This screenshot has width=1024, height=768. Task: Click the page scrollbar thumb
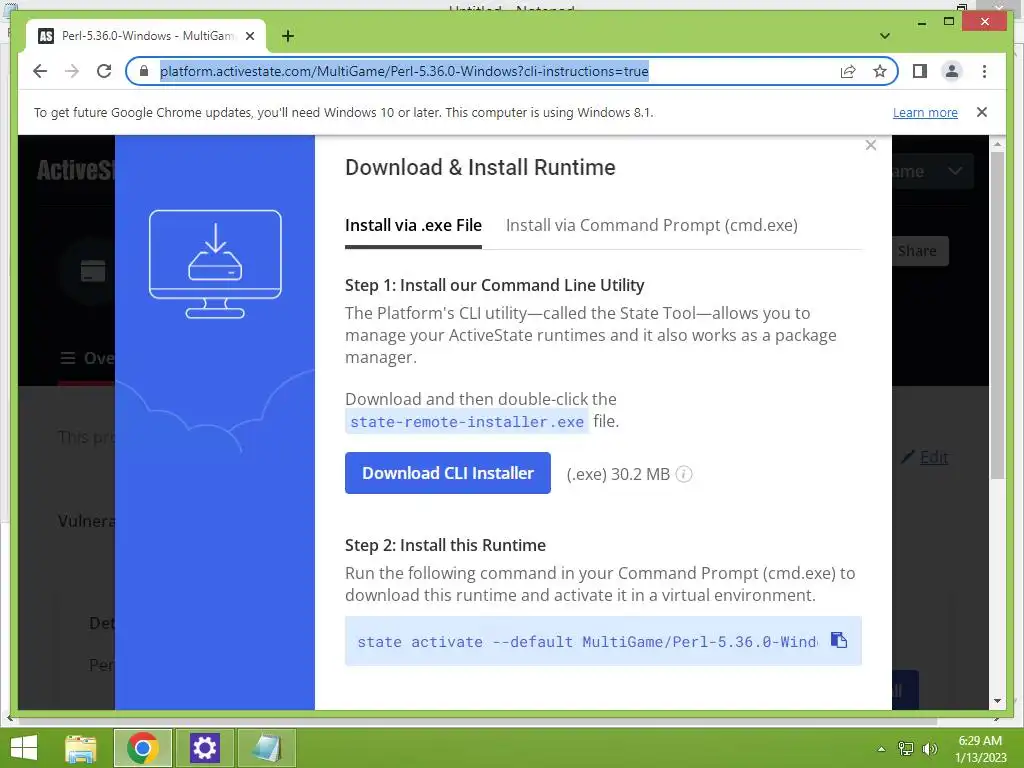[997, 316]
